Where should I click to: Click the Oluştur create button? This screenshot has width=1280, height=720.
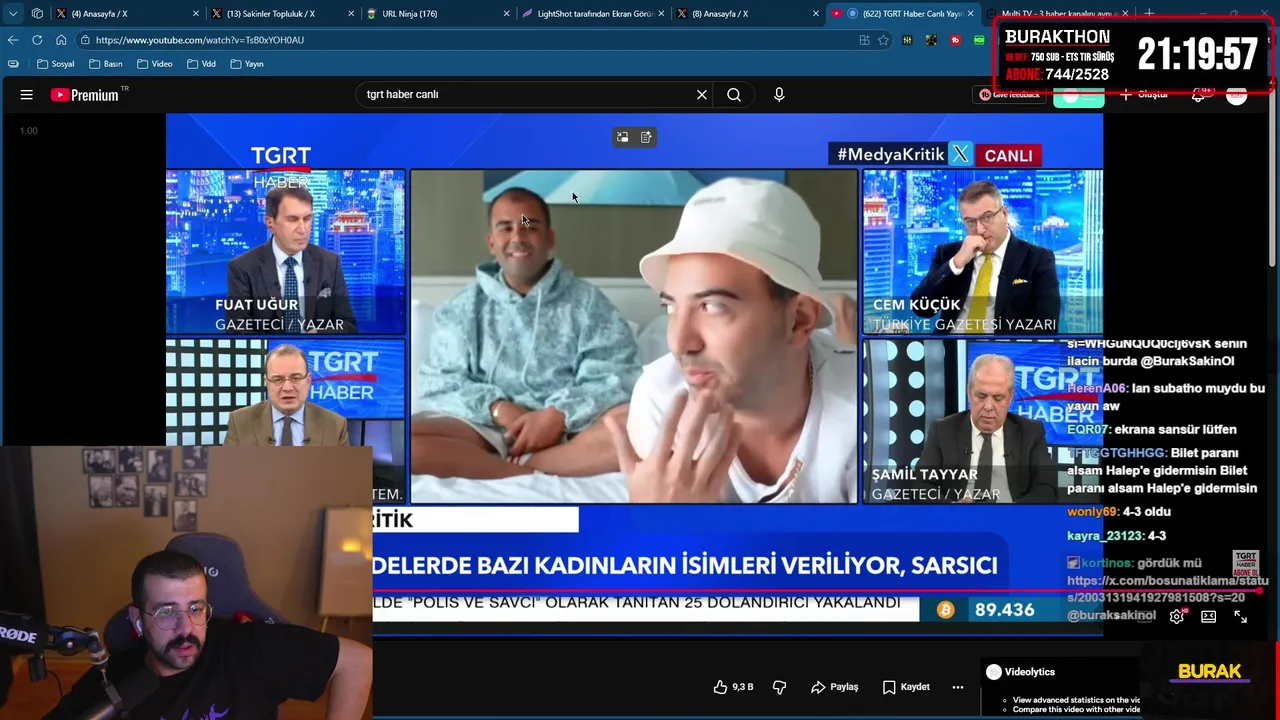[x=1144, y=95]
